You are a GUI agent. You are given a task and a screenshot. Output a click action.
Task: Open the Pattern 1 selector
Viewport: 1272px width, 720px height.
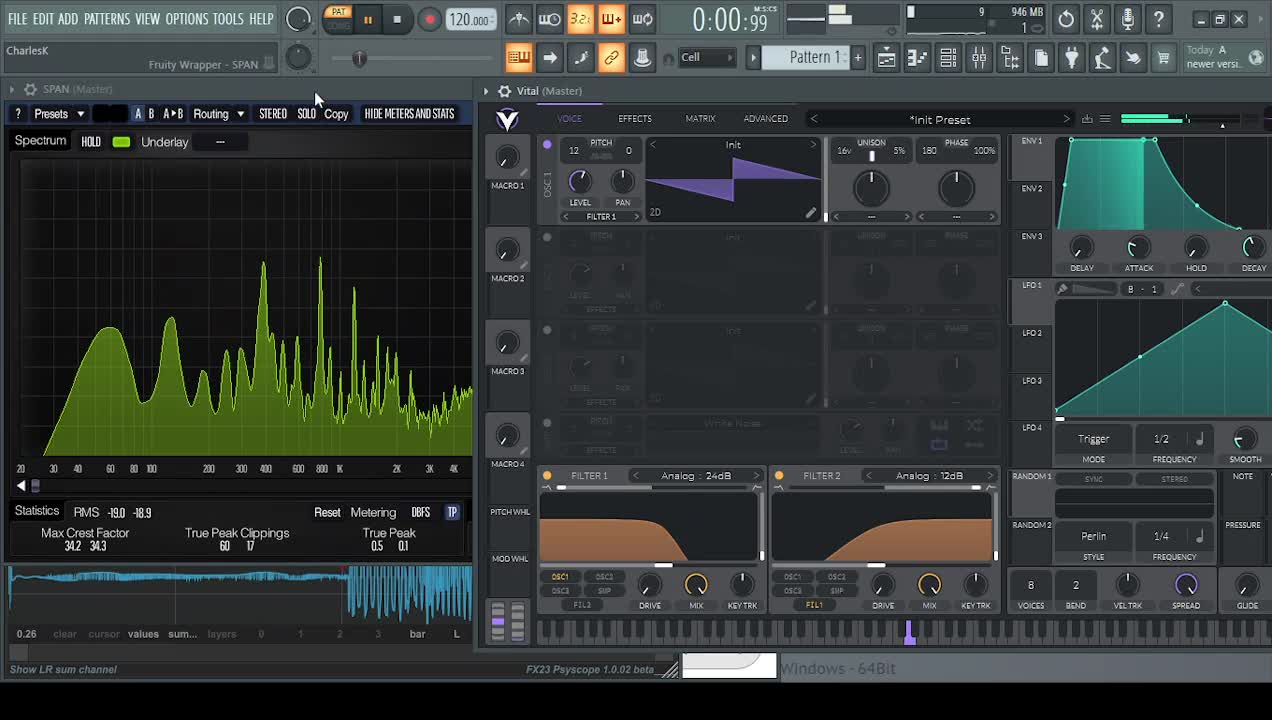point(805,57)
